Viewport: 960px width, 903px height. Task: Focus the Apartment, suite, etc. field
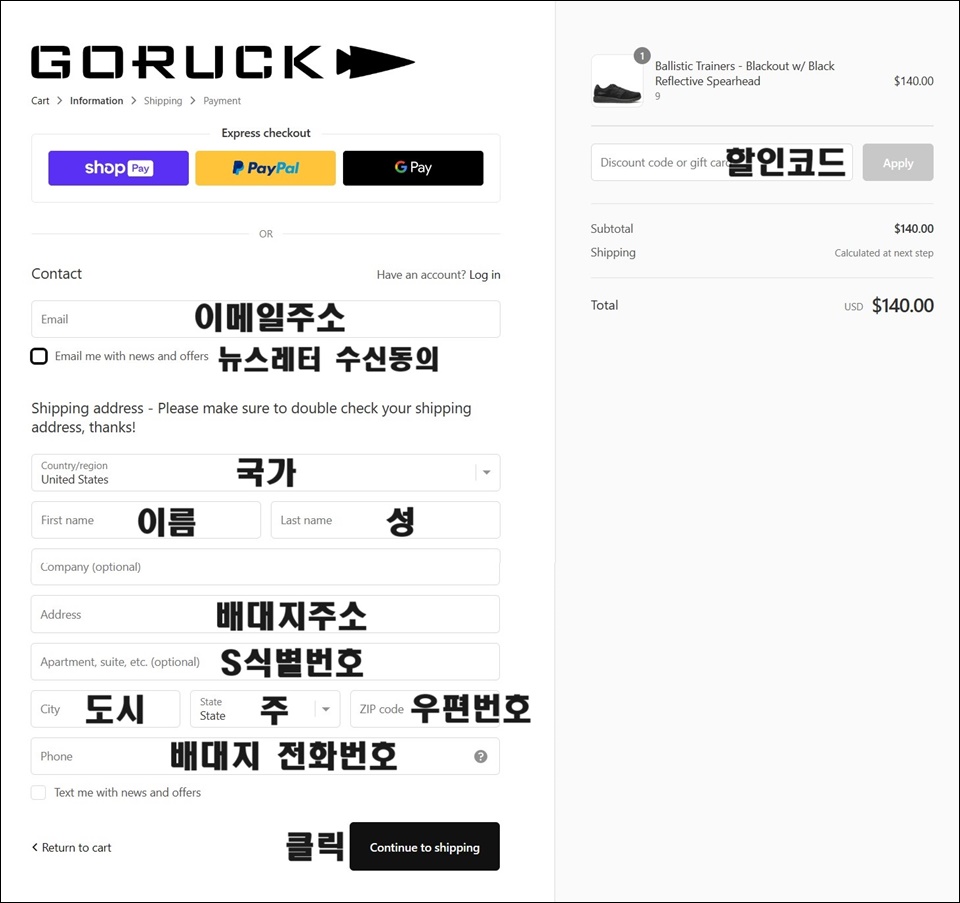(266, 662)
